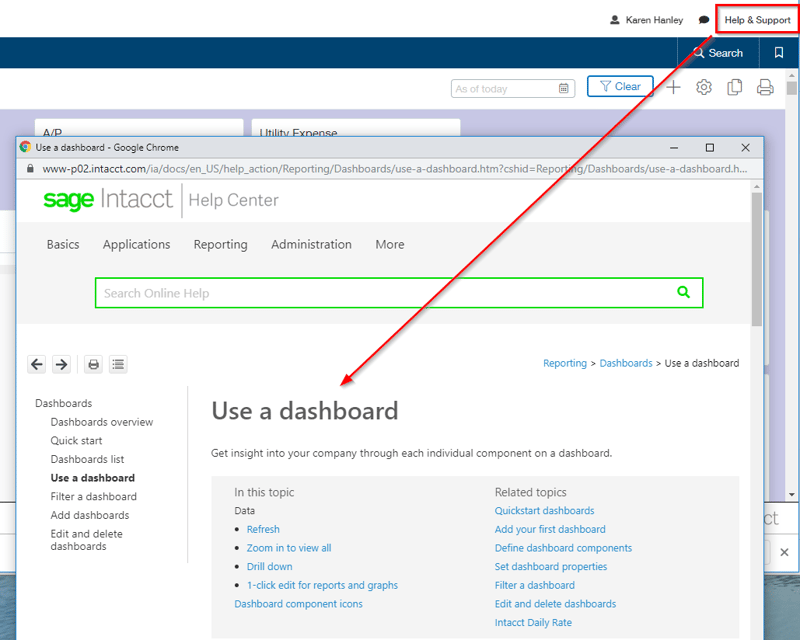Open the Zoom in to view all link

[x=289, y=548]
